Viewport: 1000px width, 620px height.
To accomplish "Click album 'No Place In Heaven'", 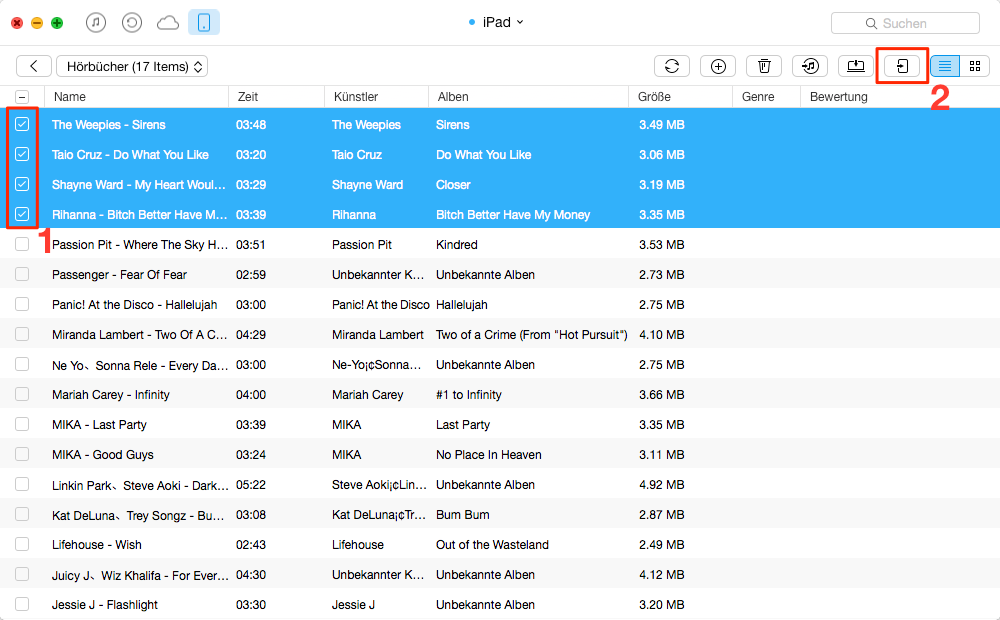I will click(489, 455).
